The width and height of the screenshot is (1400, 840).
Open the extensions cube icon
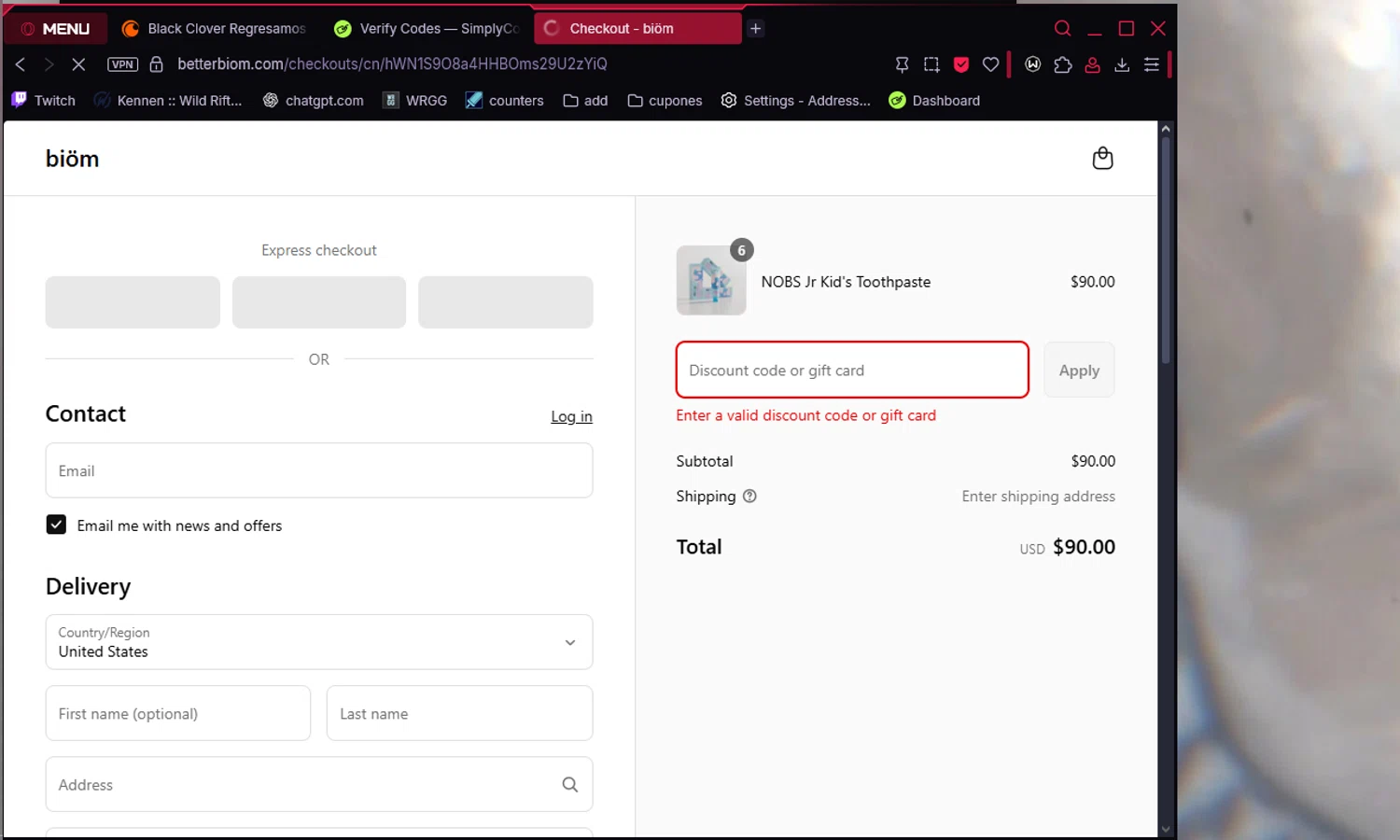pos(1063,64)
